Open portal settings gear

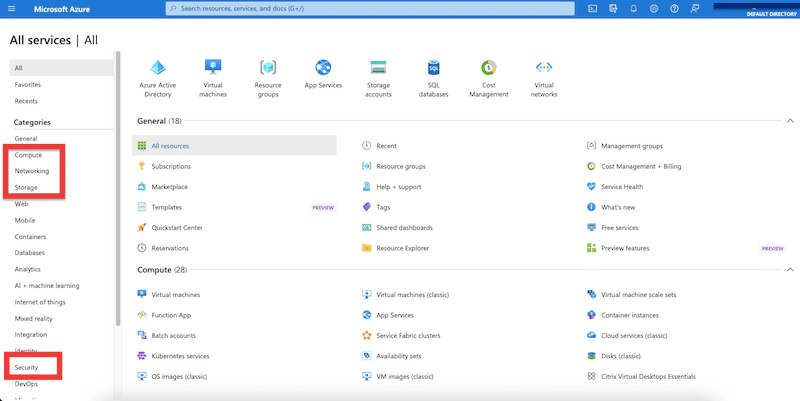654,9
